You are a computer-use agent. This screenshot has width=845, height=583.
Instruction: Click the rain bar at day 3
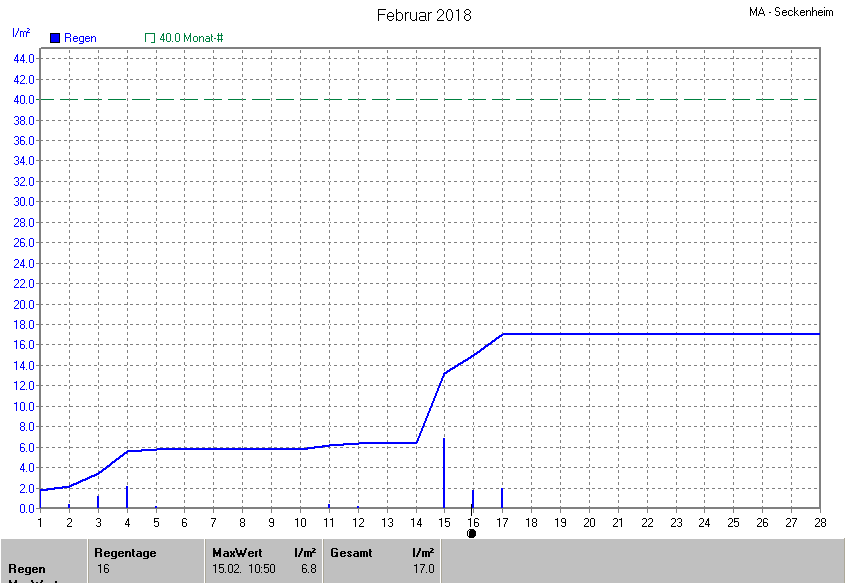(x=98, y=501)
